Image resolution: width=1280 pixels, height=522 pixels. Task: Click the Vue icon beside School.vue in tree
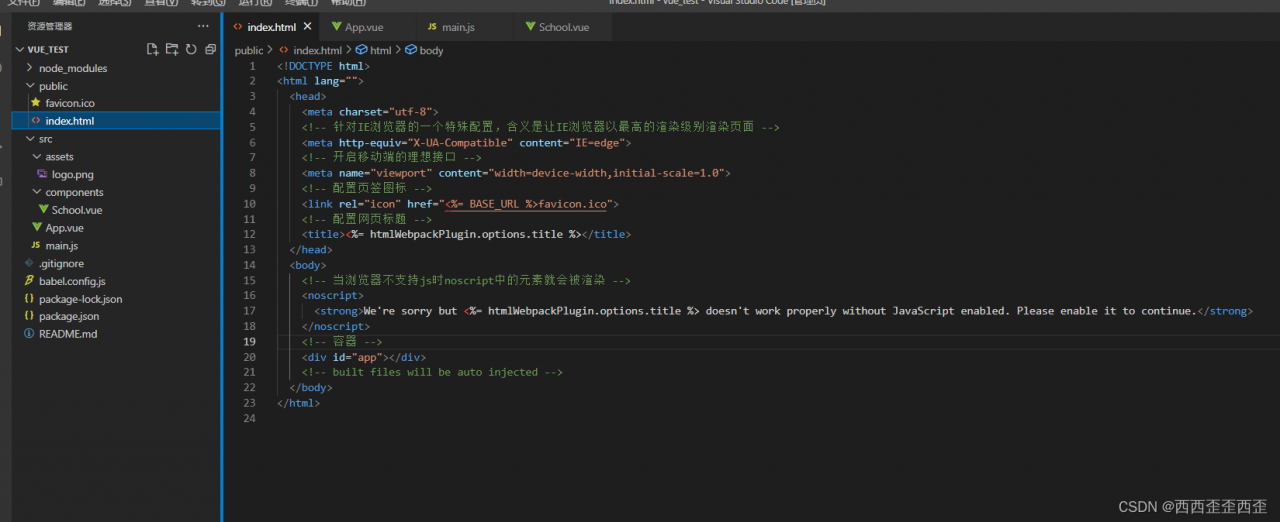pos(43,210)
